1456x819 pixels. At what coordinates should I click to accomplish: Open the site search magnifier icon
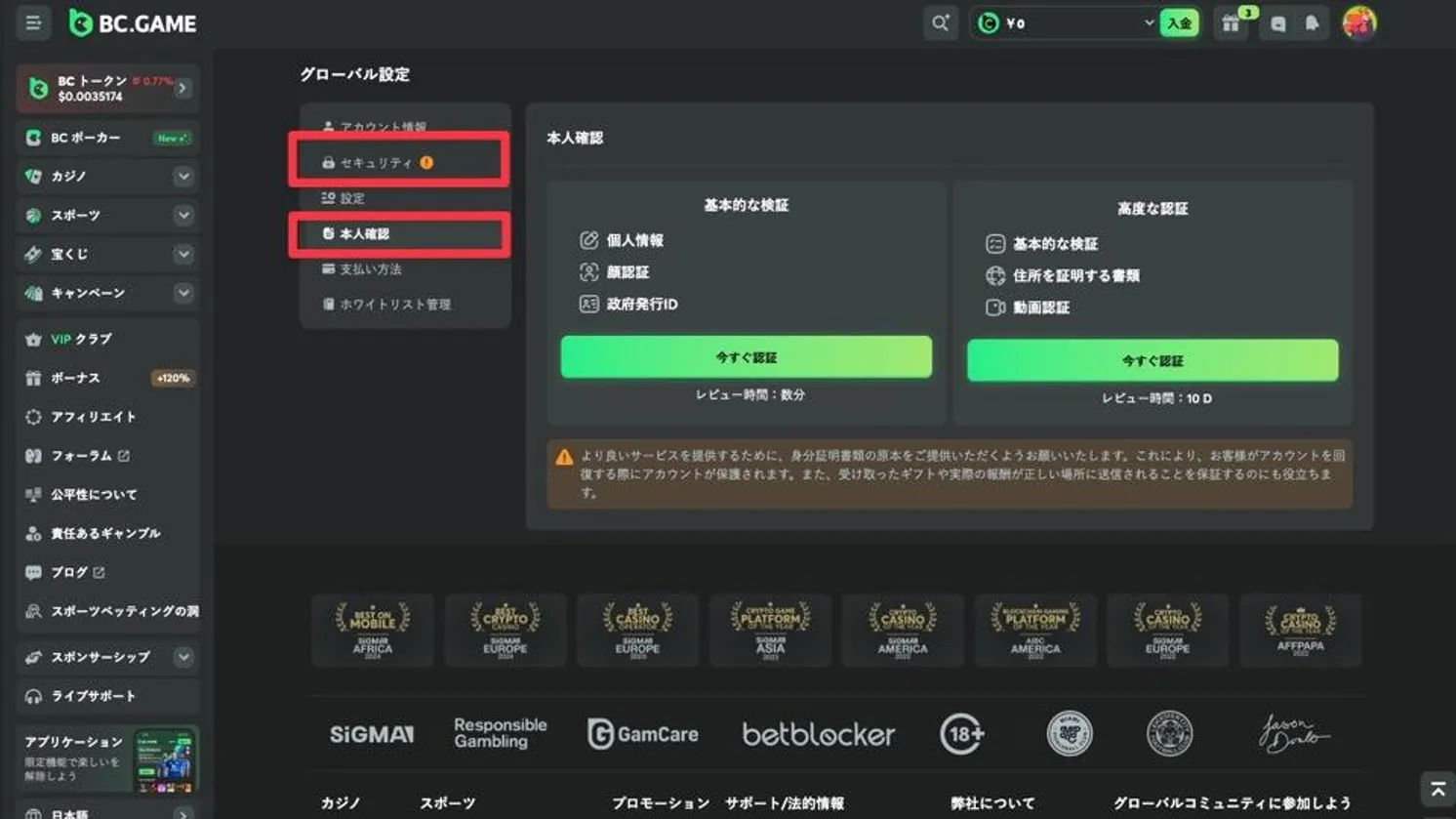(940, 22)
